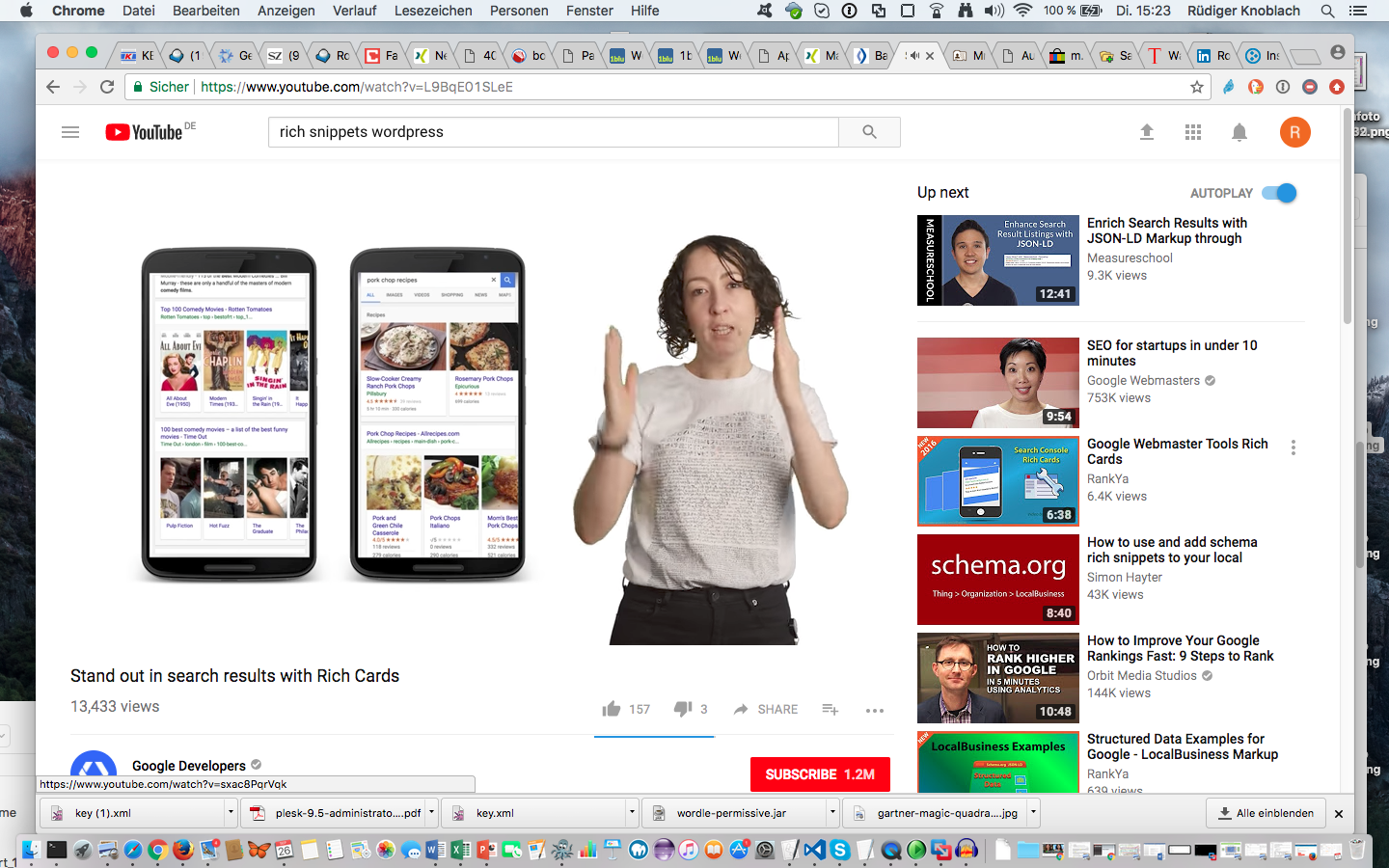Open the YouTube apps grid icon
Screen dimensions: 1389x868
tap(1193, 132)
